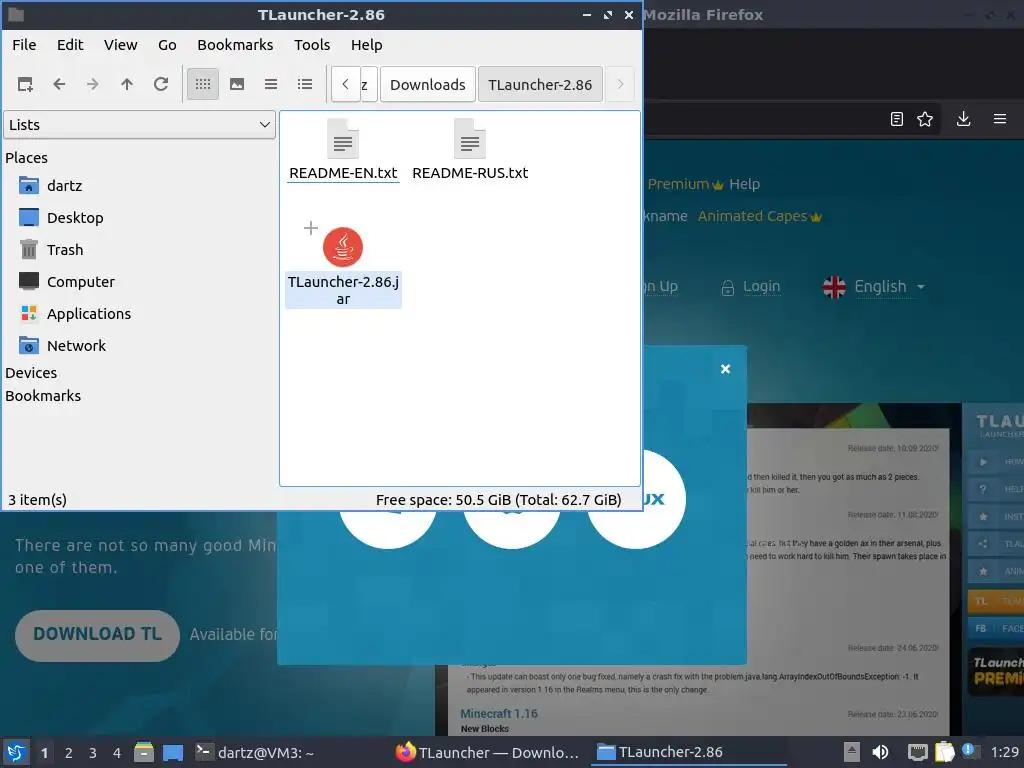Screen dimensions: 1024x768
Task: Open the Bookmarks menu
Action: pos(235,45)
